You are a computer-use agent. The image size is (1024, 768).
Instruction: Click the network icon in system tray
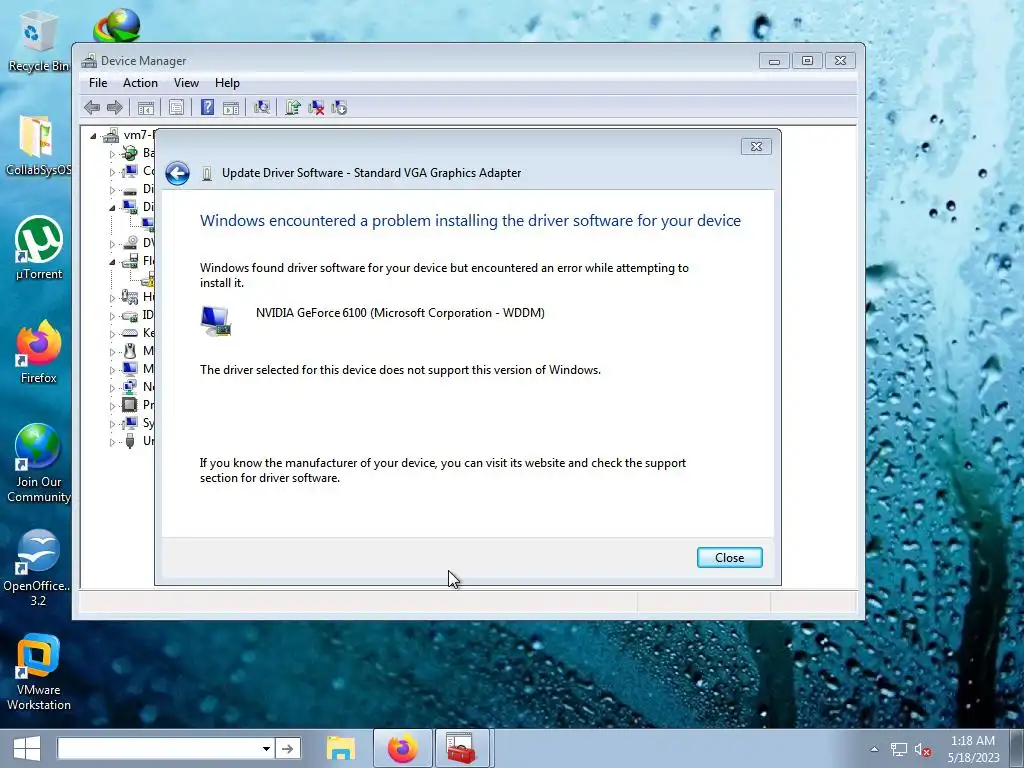(x=899, y=750)
